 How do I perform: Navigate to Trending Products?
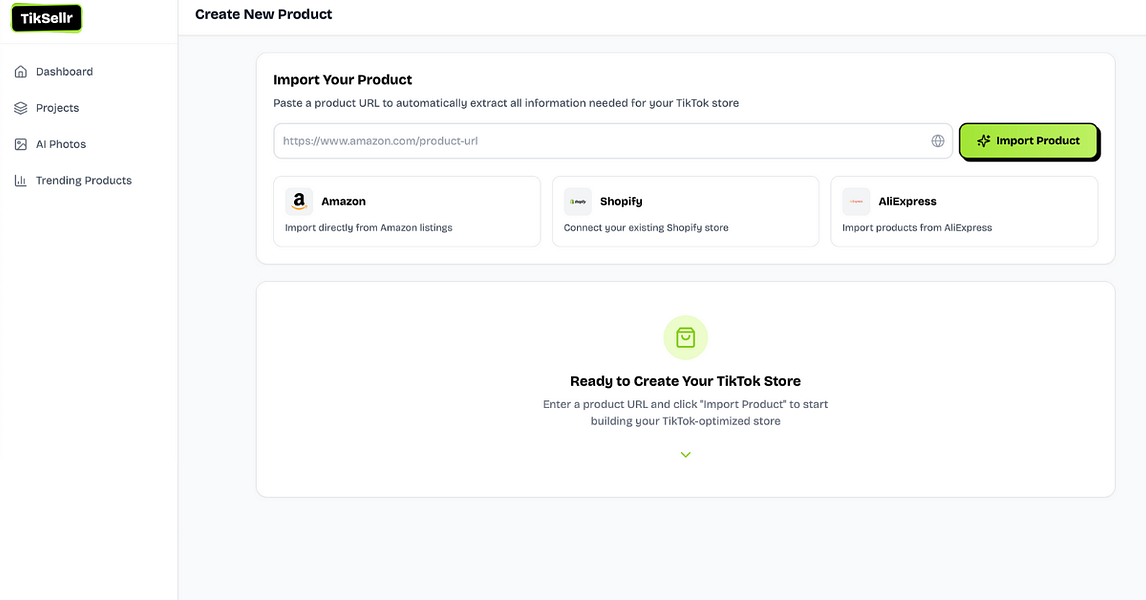(x=84, y=181)
